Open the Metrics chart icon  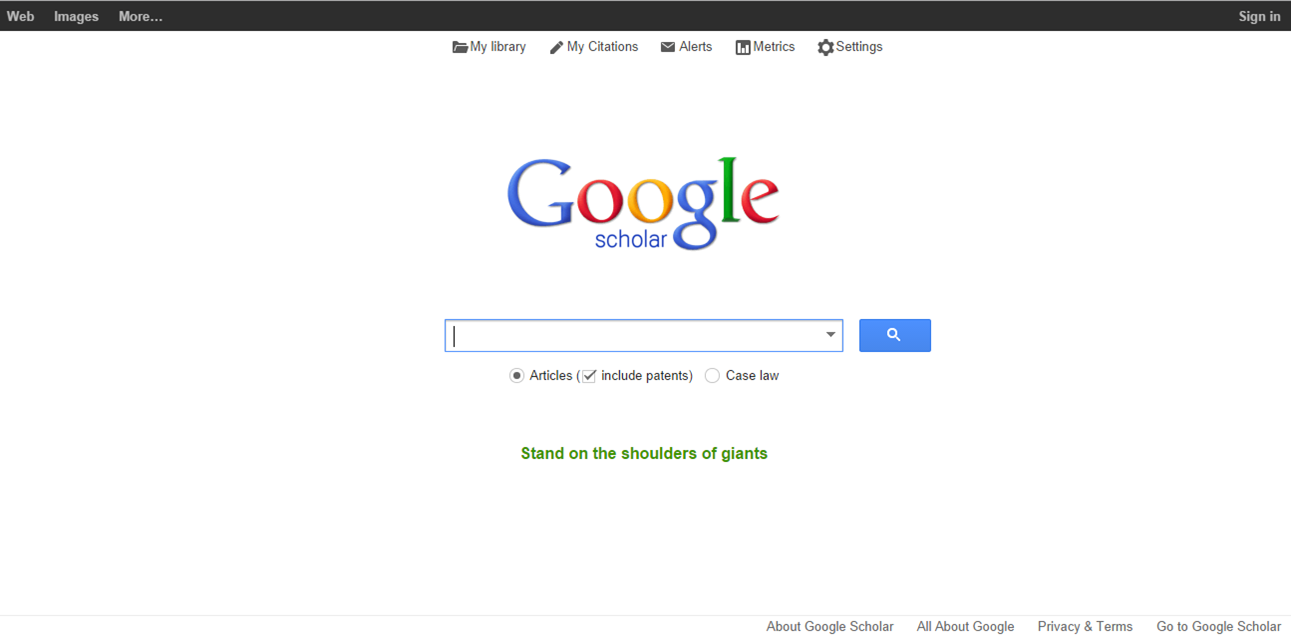tap(743, 47)
